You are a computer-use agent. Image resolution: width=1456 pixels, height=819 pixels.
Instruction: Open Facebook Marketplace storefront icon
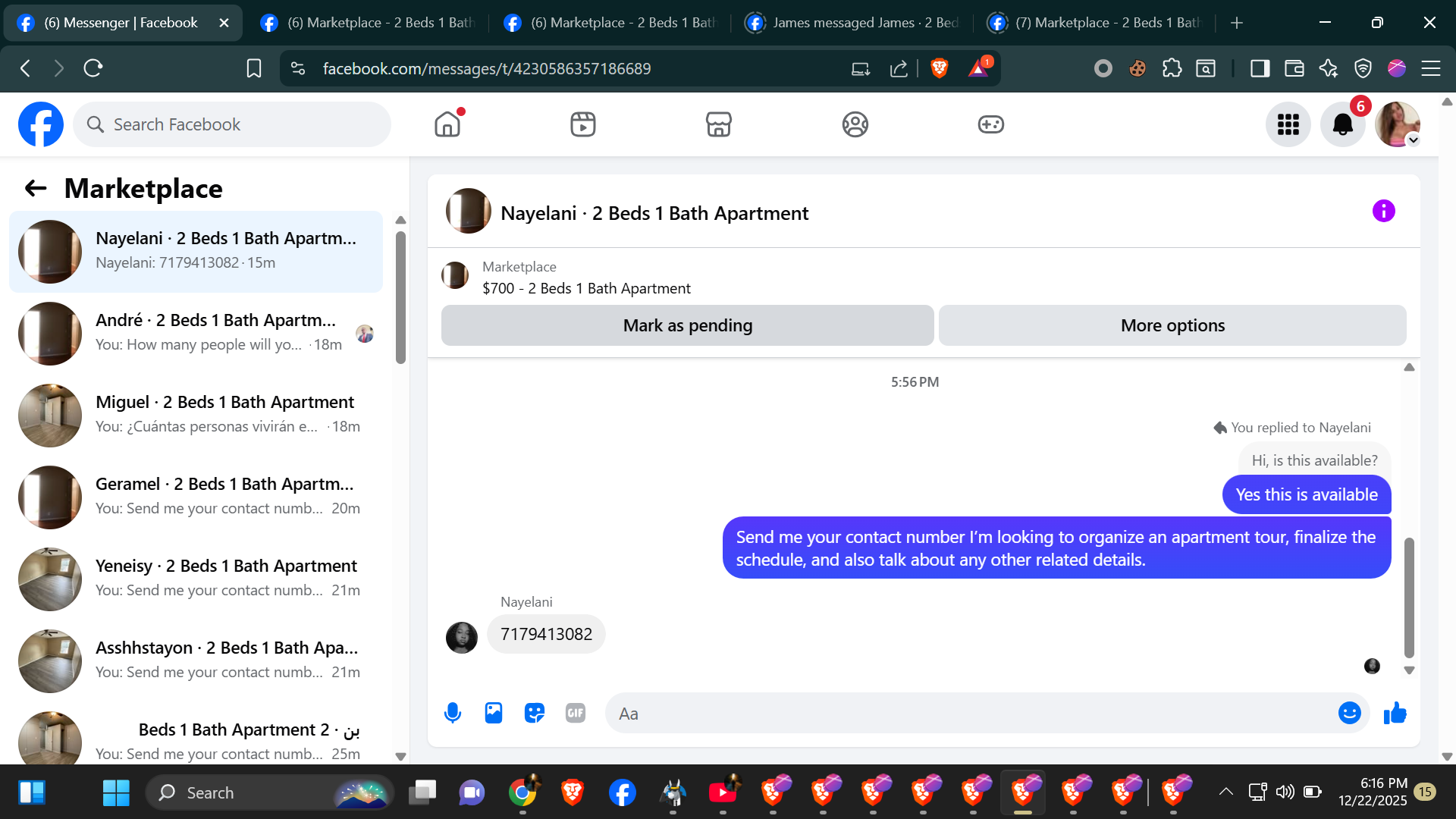pyautogui.click(x=718, y=124)
